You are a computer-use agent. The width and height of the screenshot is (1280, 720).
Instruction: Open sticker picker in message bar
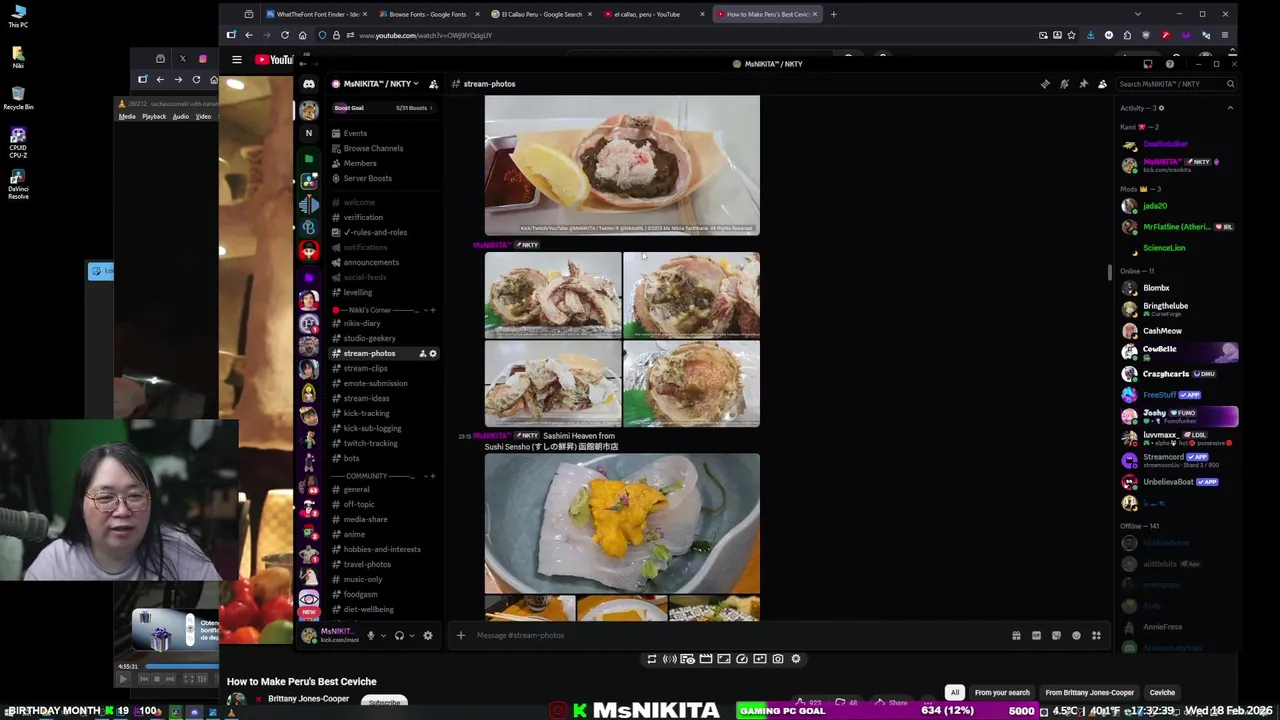click(x=1056, y=635)
